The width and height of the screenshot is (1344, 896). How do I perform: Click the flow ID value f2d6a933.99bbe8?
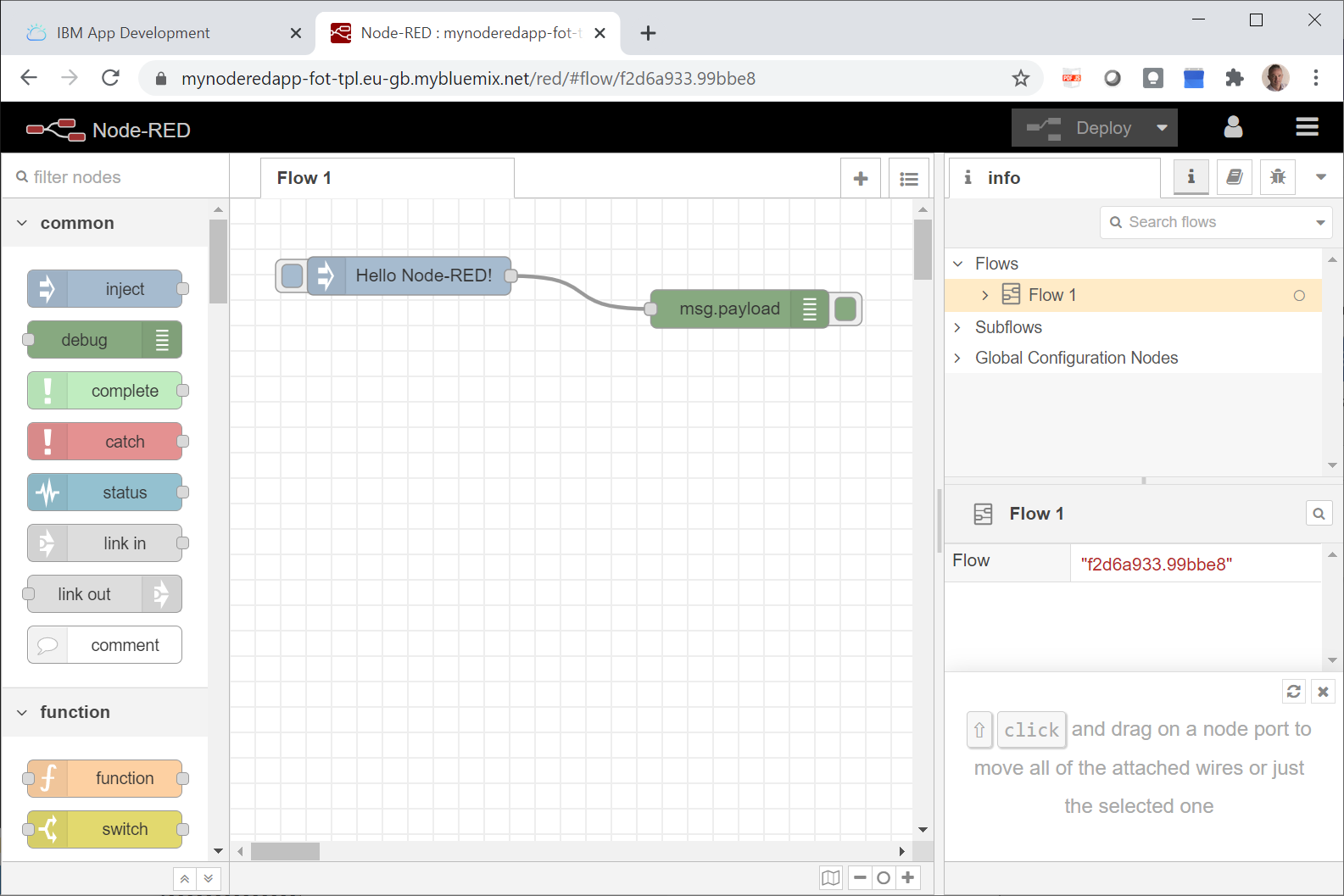tap(1156, 565)
